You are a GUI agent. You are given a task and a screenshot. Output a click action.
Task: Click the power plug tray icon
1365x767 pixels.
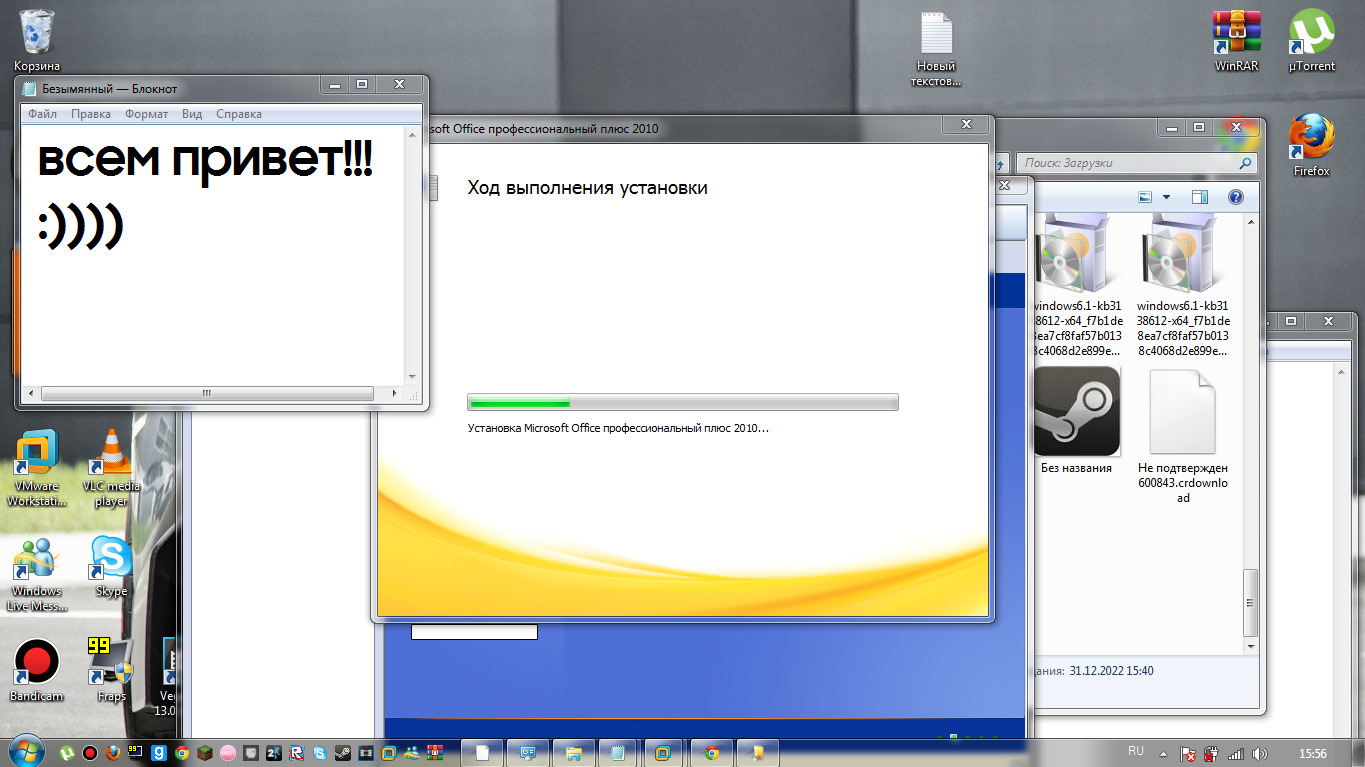click(x=1213, y=753)
